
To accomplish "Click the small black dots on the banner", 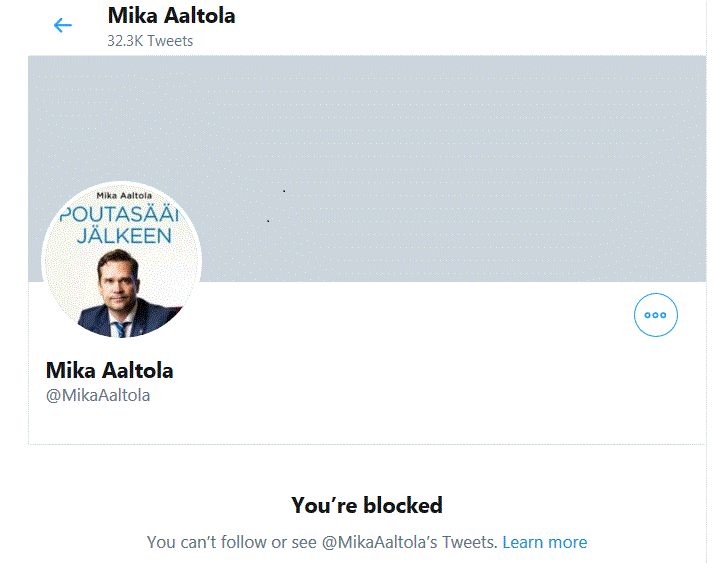I will tap(284, 191).
